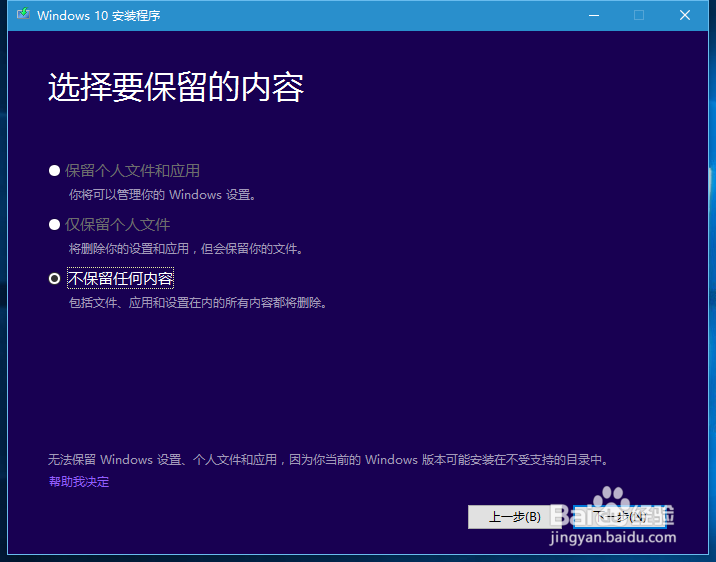
Task: Click the text "你将可以管理你的 Windows 设置。"
Action: point(163,195)
